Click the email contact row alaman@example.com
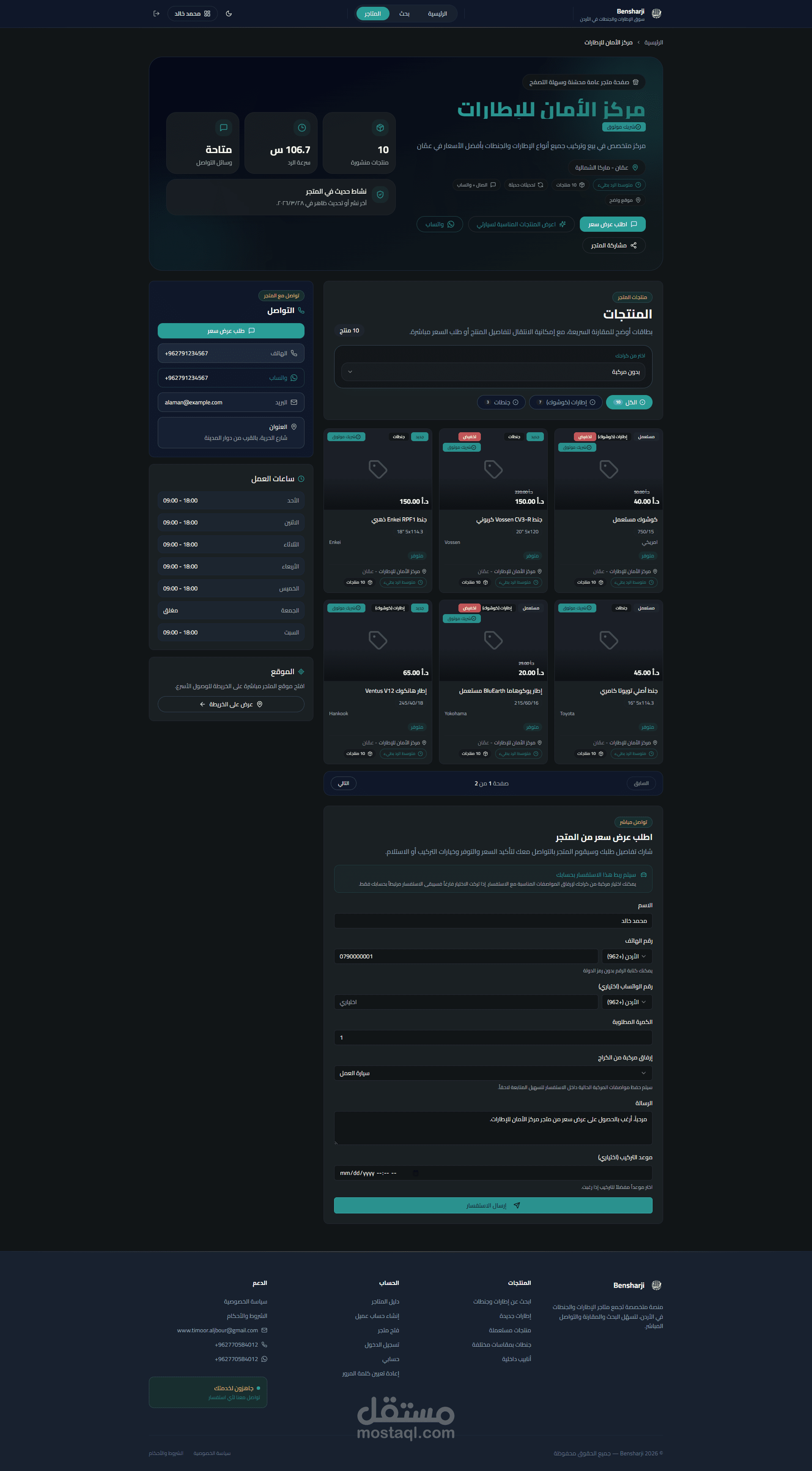This screenshot has height=1471, width=812. coord(230,403)
